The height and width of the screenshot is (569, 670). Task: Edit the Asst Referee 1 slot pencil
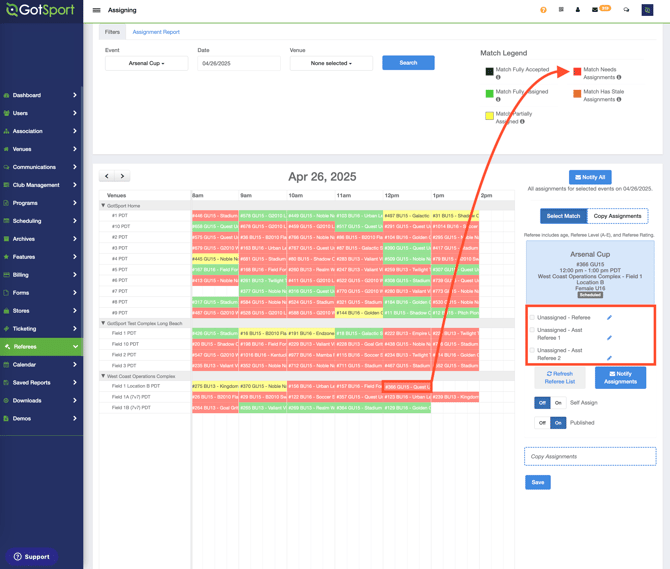609,338
